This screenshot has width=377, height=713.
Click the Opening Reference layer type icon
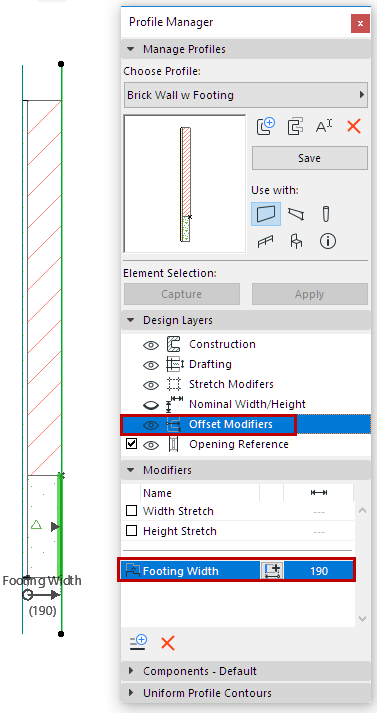tap(174, 444)
